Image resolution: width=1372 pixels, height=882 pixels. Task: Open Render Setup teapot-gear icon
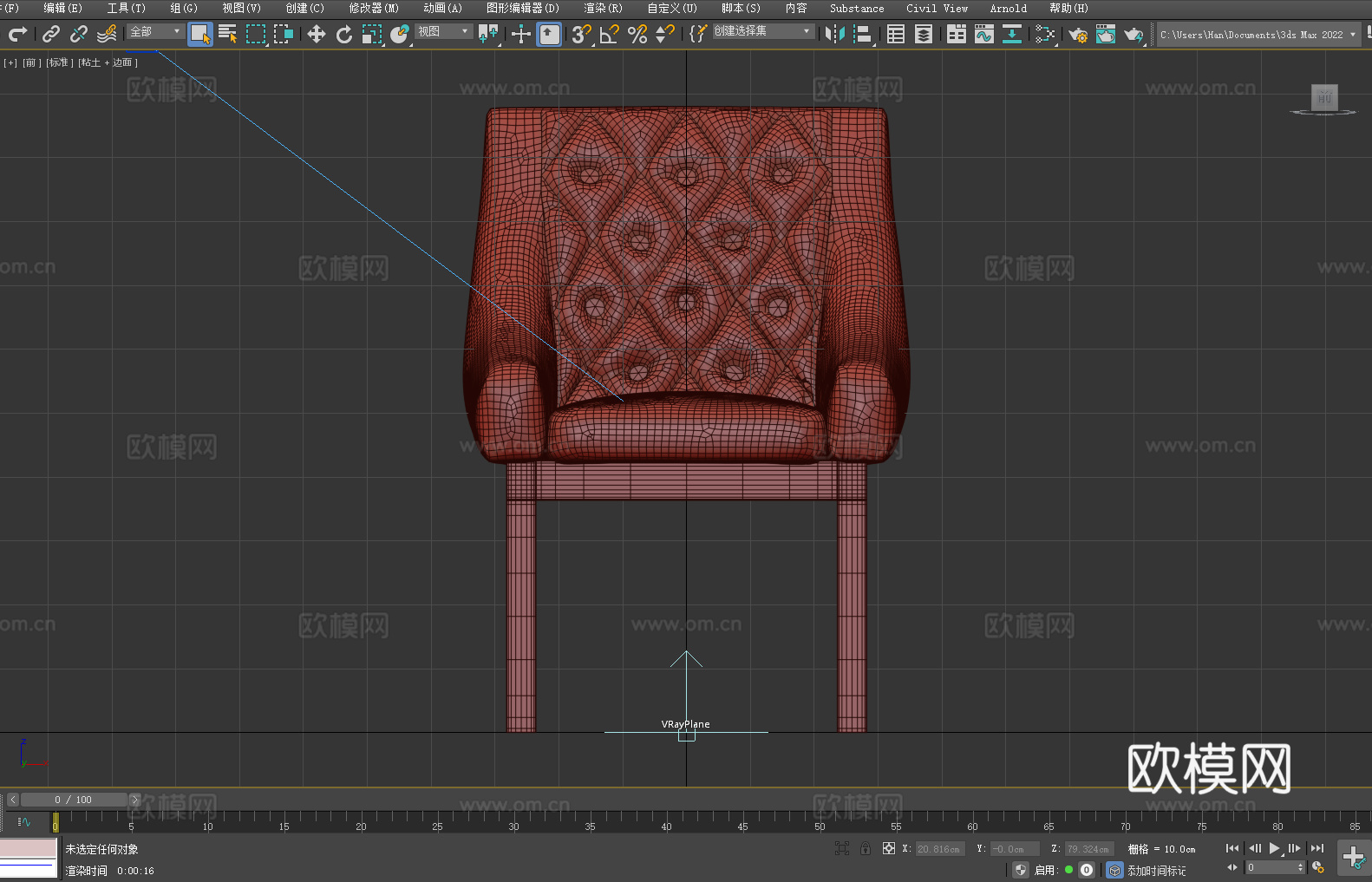pos(1078,34)
